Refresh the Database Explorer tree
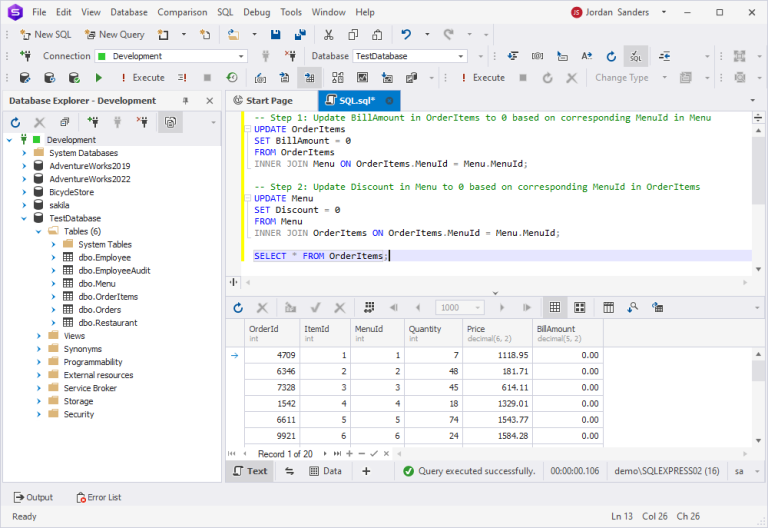 tap(16, 122)
